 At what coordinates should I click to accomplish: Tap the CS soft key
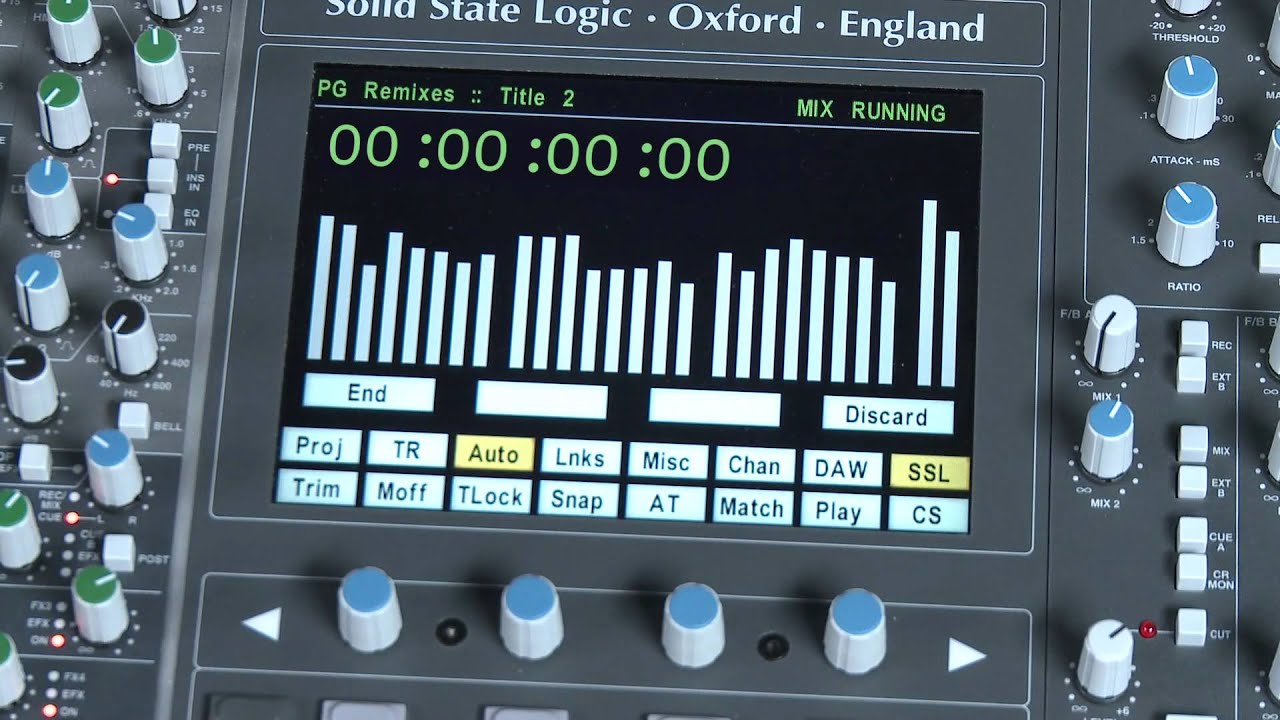pos(928,516)
